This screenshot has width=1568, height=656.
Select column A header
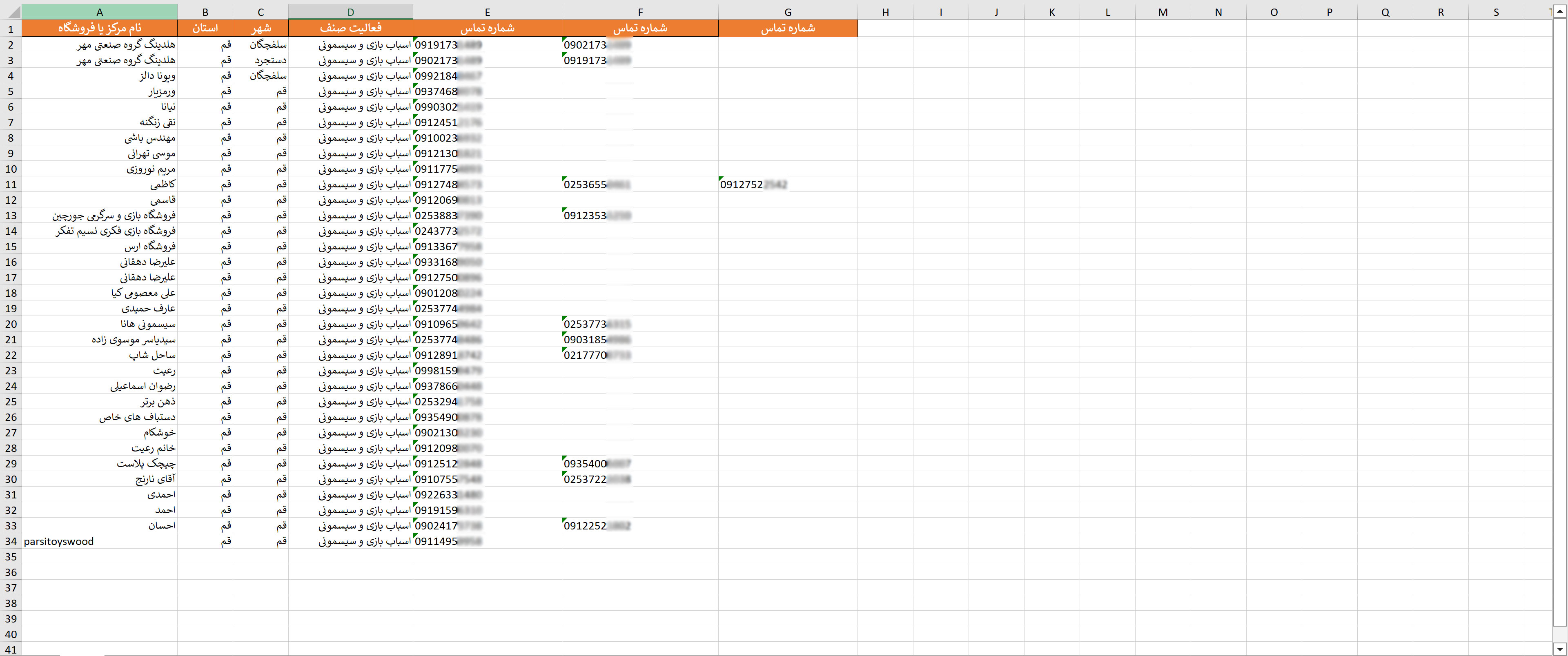coord(99,11)
